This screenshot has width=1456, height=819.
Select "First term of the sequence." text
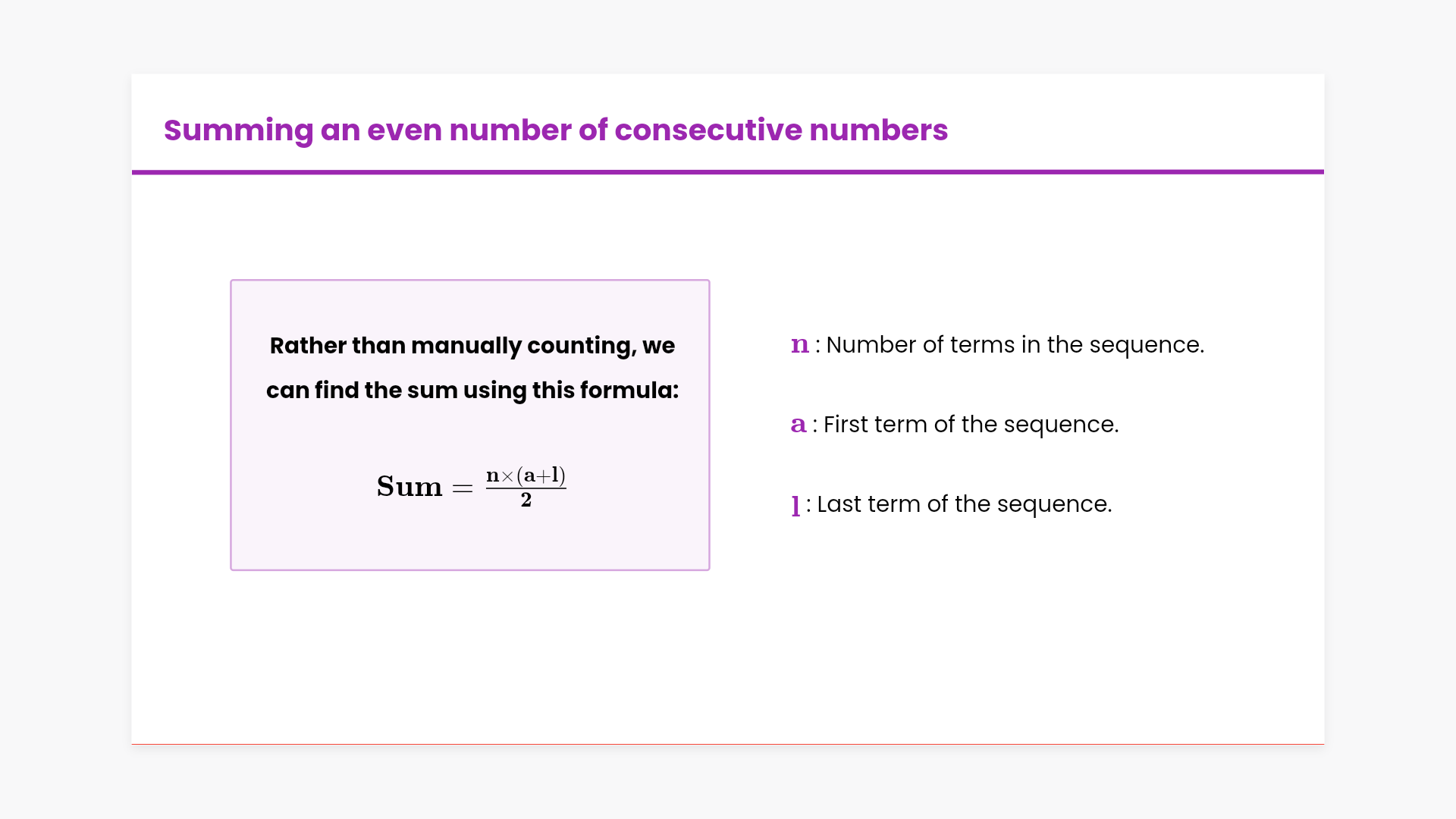(x=971, y=425)
